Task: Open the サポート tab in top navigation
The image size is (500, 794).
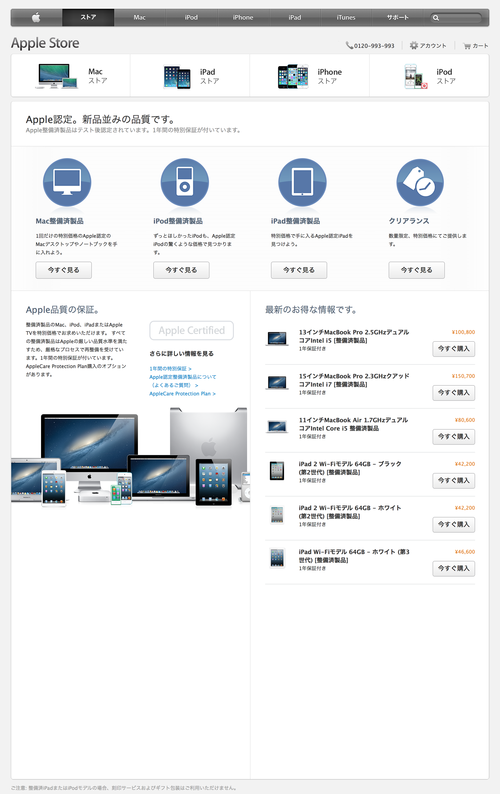Action: pyautogui.click(x=398, y=18)
